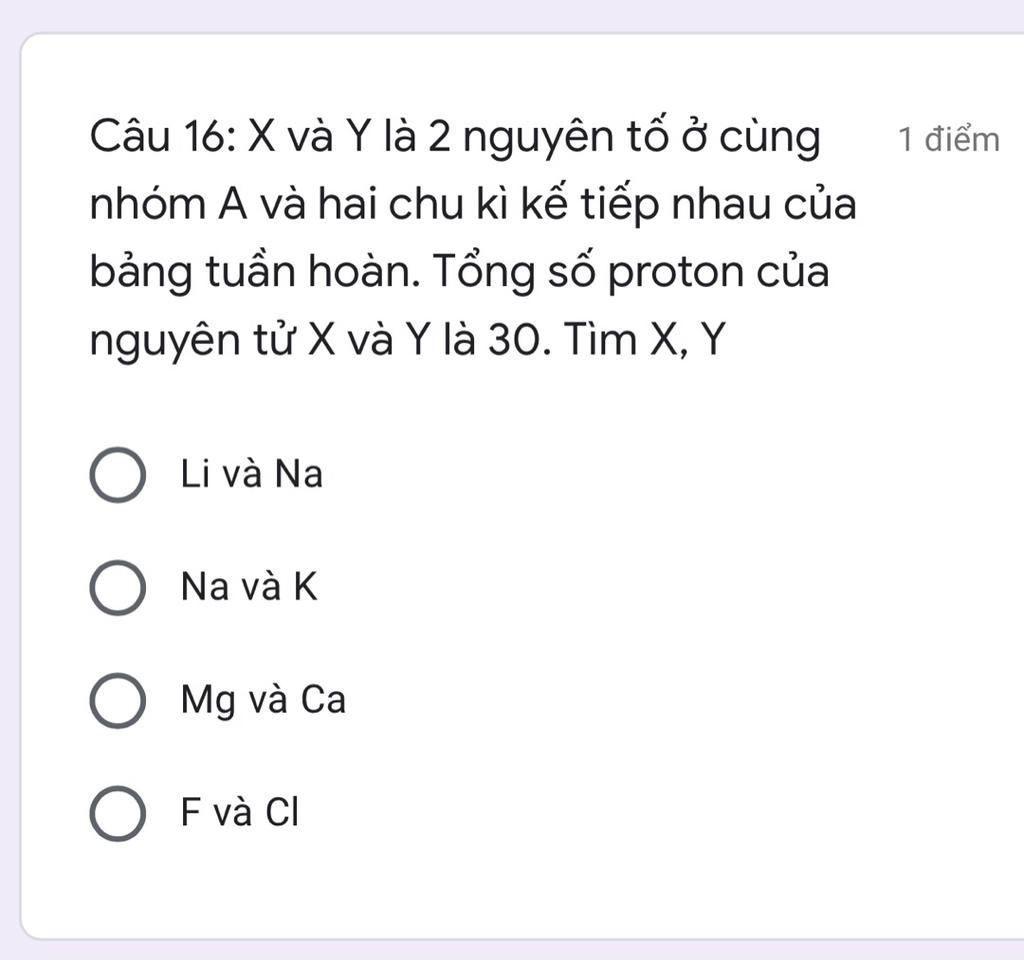Click the 'Li và Na' answer label text
Screen dimensions: 1024x960
[x=251, y=473]
